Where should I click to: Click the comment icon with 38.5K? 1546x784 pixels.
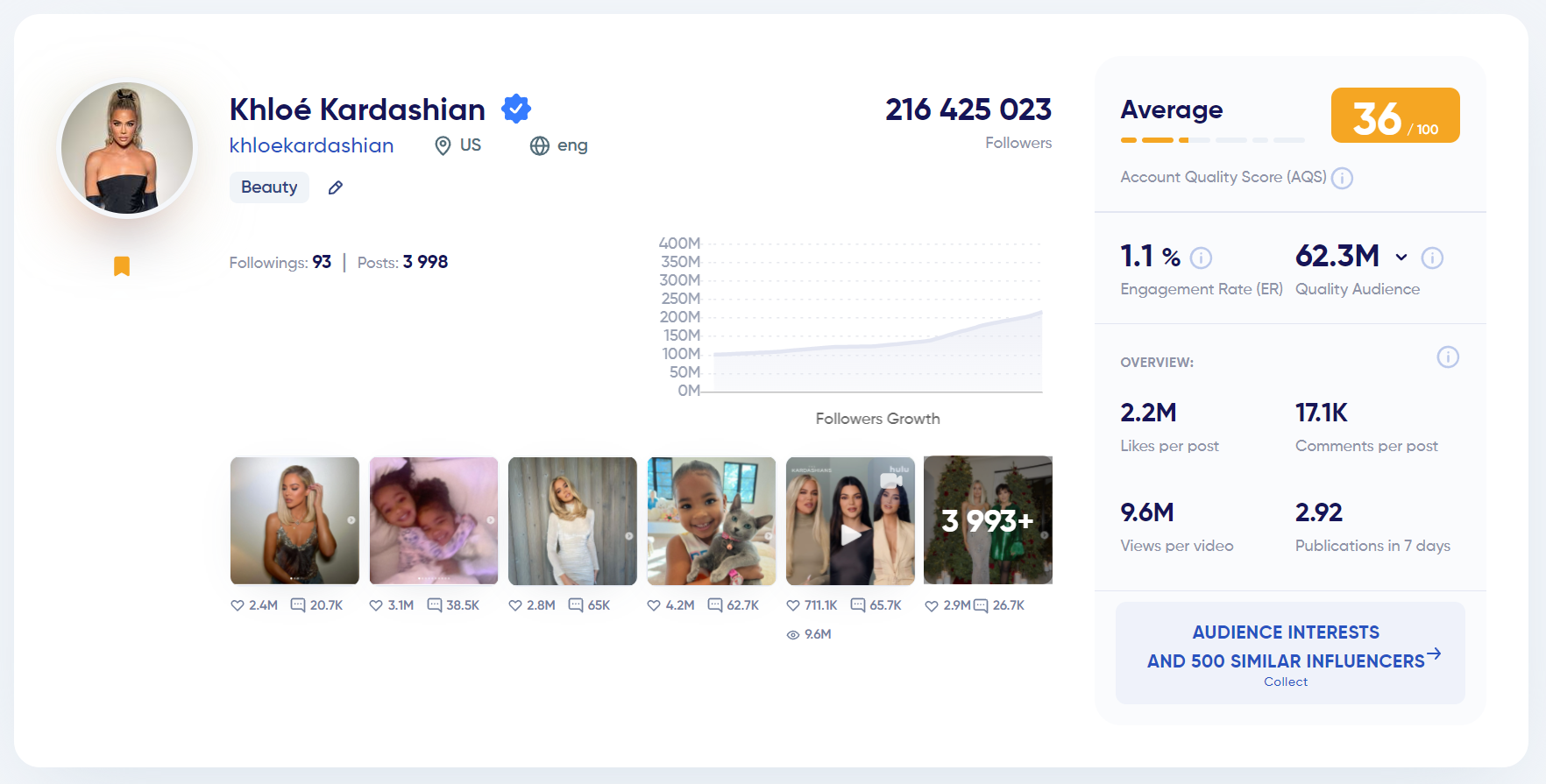click(435, 605)
